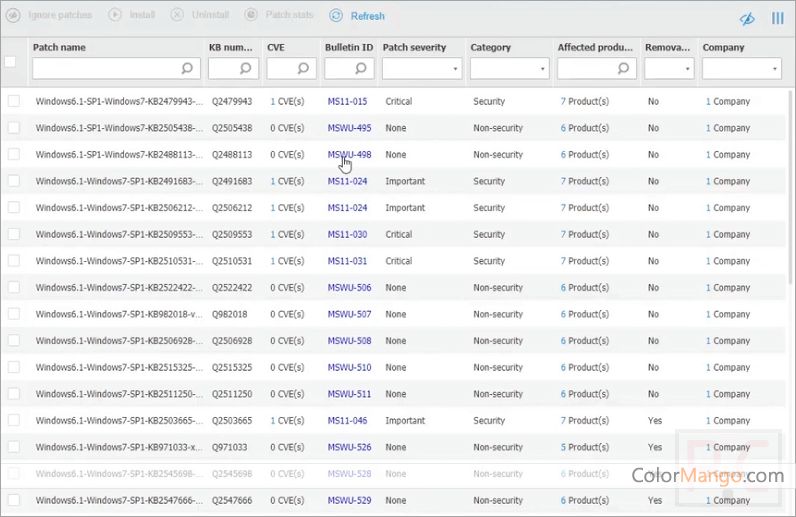Click search magnifier in KB number filter
Image resolution: width=796 pixels, height=517 pixels.
coord(247,68)
